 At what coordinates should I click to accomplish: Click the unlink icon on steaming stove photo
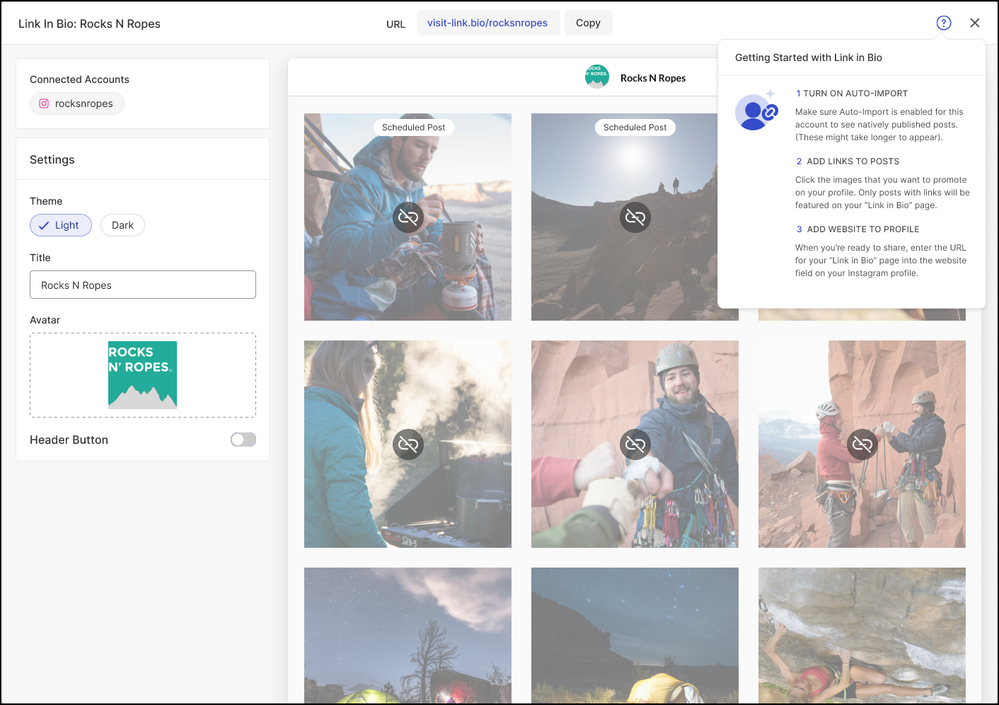(408, 444)
